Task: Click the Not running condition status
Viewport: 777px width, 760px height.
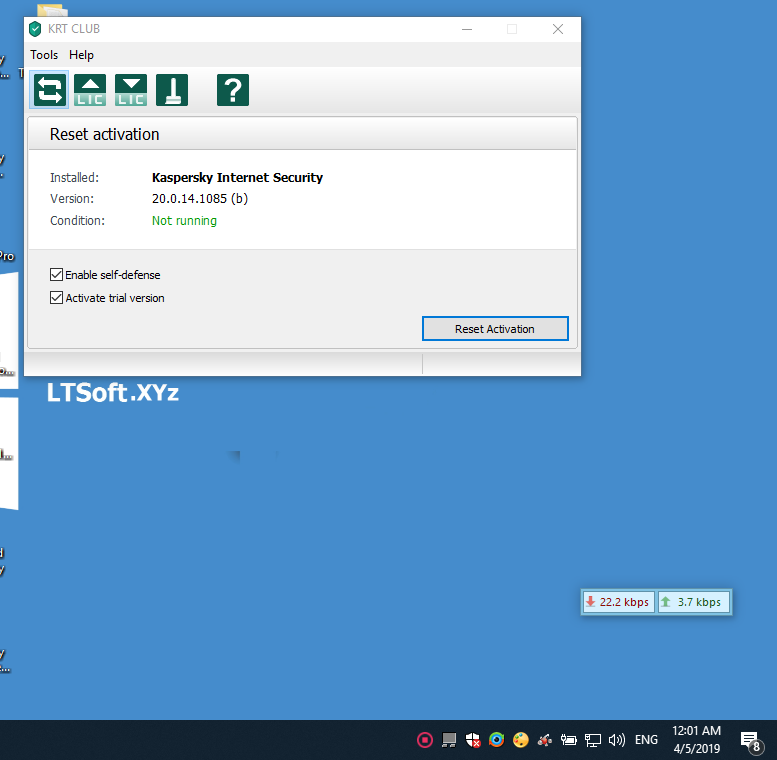Action: (184, 220)
